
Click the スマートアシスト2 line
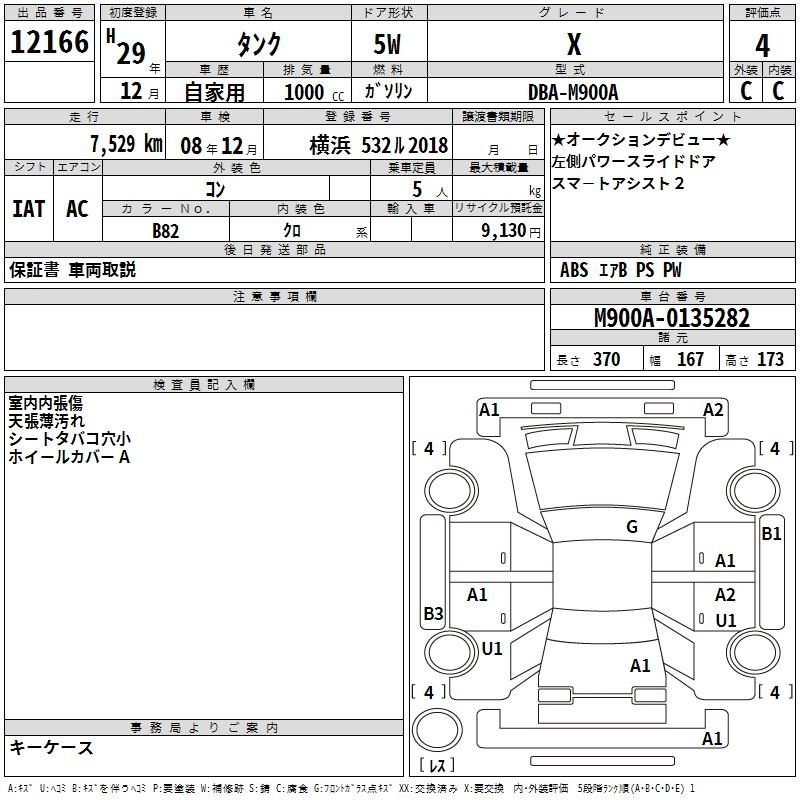point(618,183)
